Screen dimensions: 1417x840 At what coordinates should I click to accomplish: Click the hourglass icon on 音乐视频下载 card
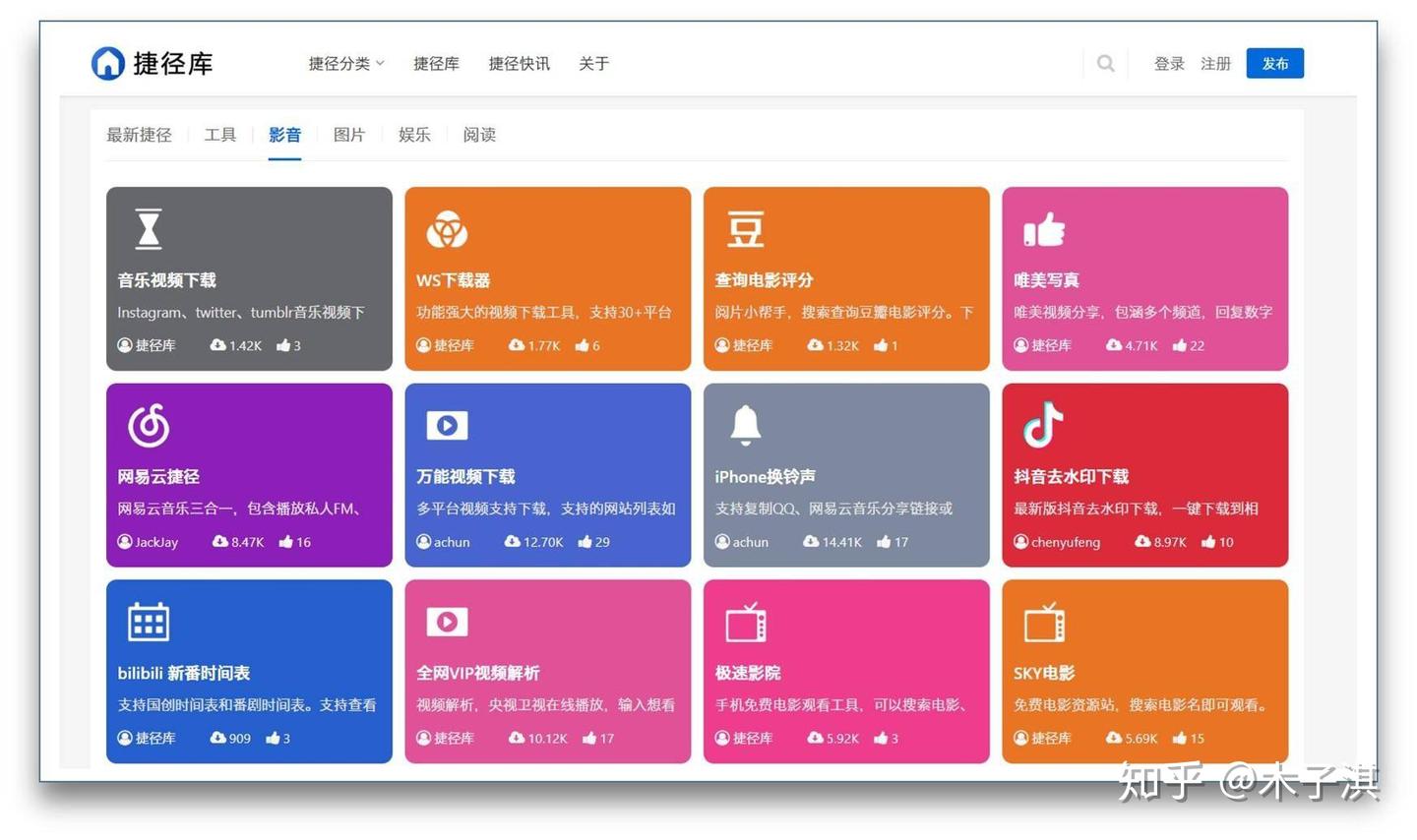tap(149, 228)
